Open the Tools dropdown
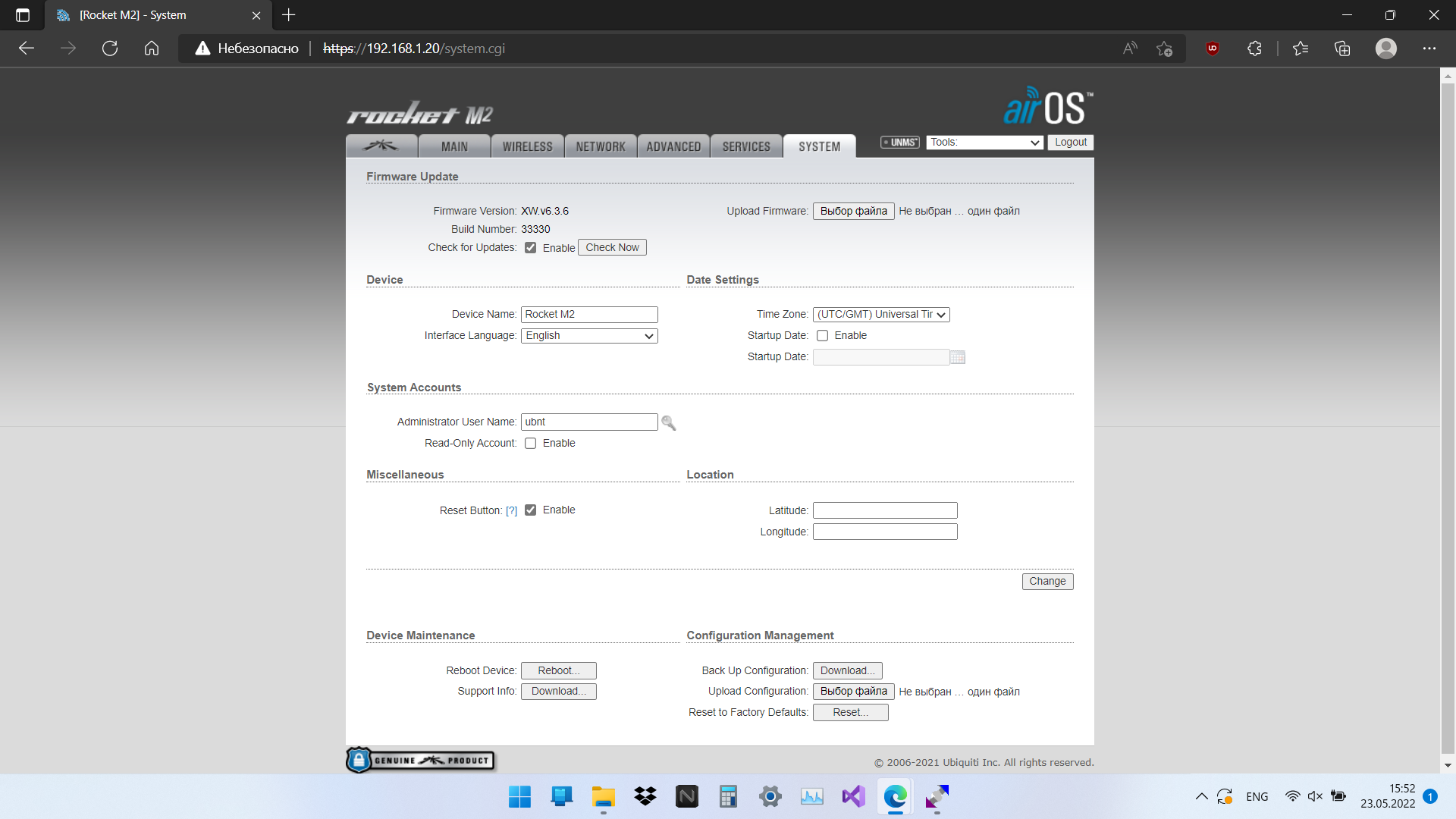This screenshot has height=819, width=1456. [x=984, y=143]
